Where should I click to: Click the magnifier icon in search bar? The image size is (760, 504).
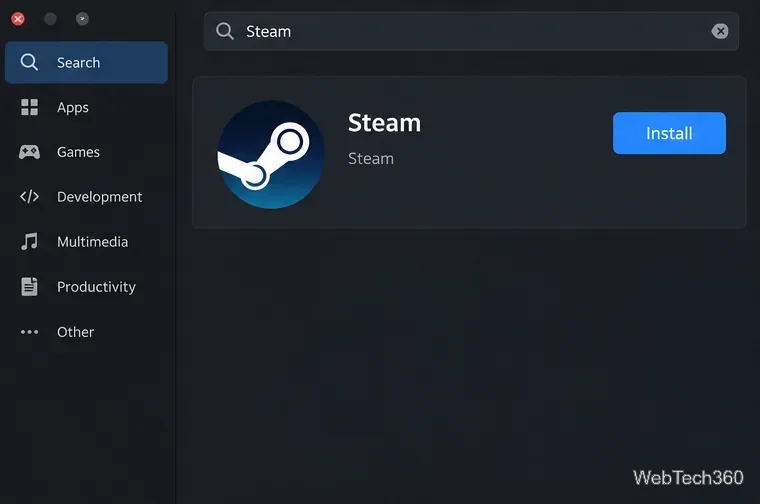225,32
